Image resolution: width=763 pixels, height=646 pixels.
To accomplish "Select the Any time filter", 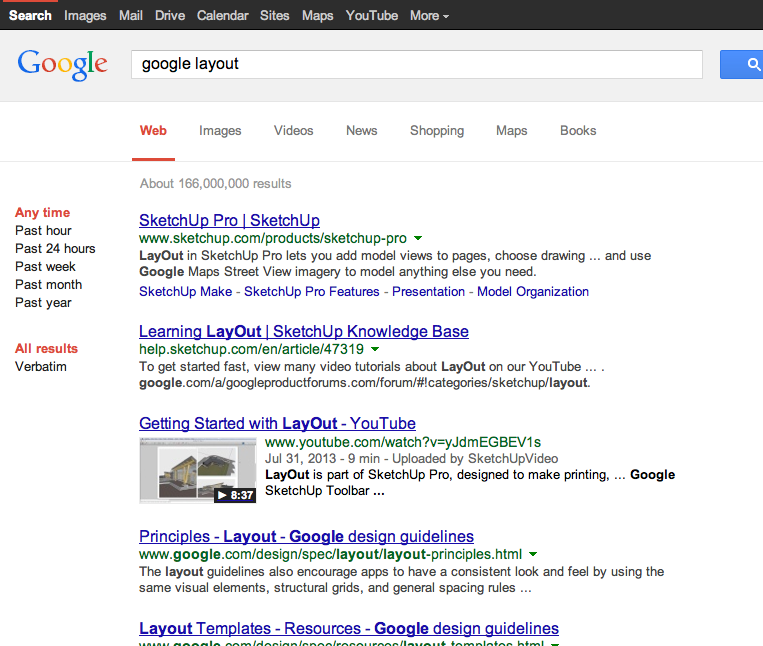I will tap(42, 213).
